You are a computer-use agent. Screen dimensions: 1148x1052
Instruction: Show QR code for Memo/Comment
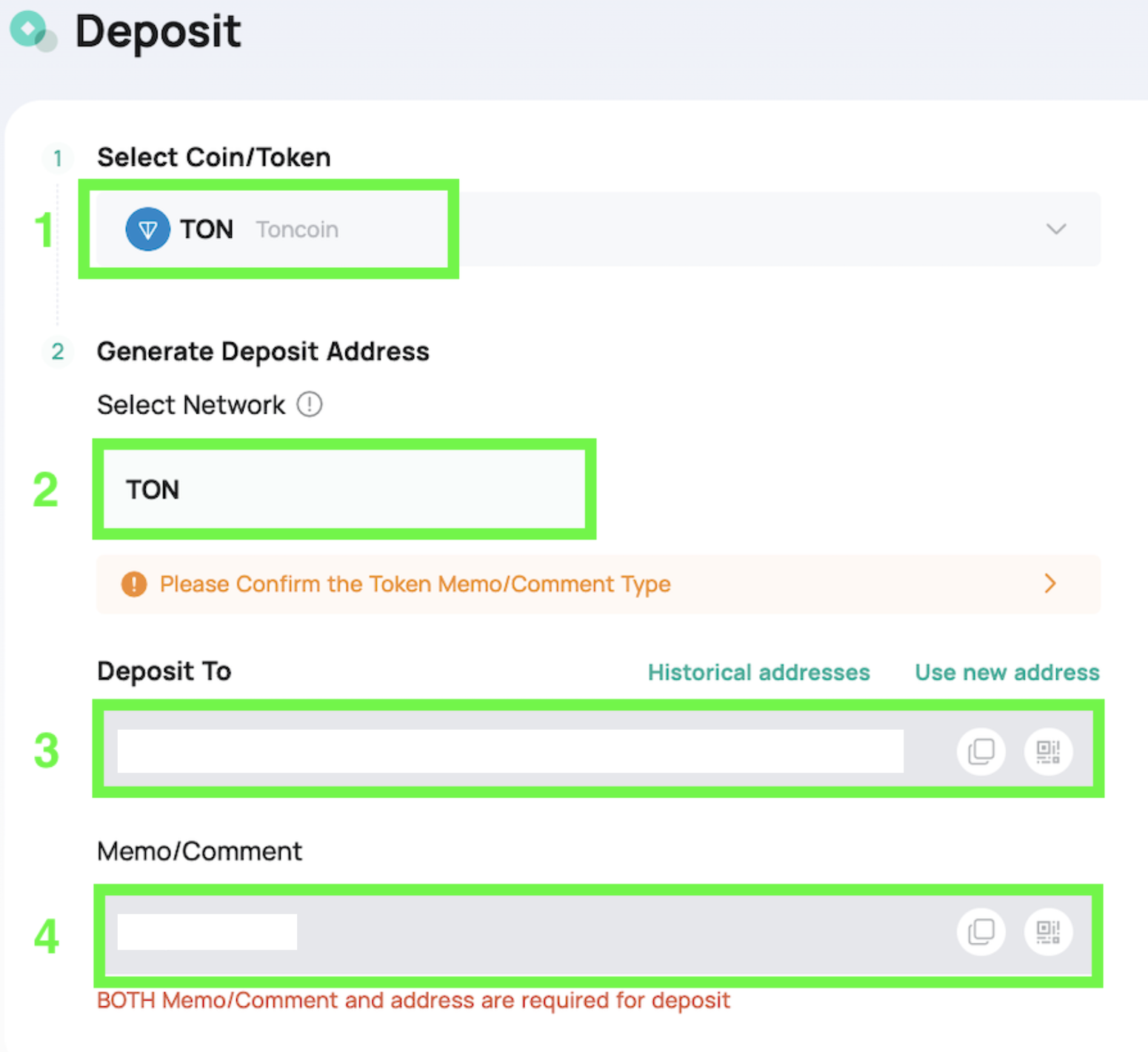point(1048,931)
